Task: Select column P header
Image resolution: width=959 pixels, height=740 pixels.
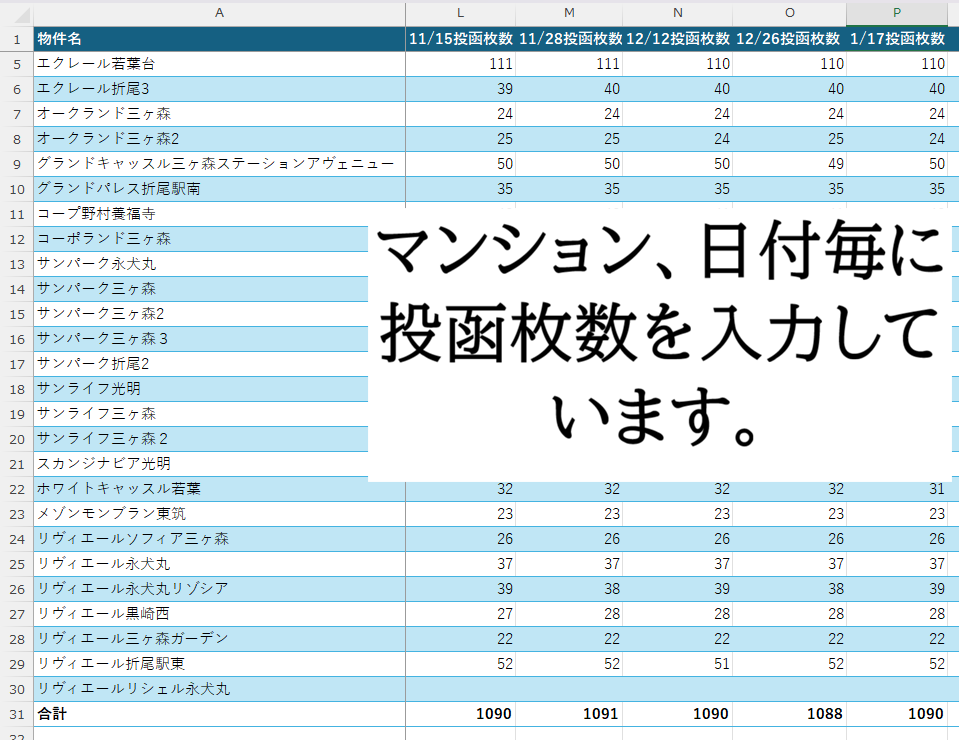Action: (897, 13)
